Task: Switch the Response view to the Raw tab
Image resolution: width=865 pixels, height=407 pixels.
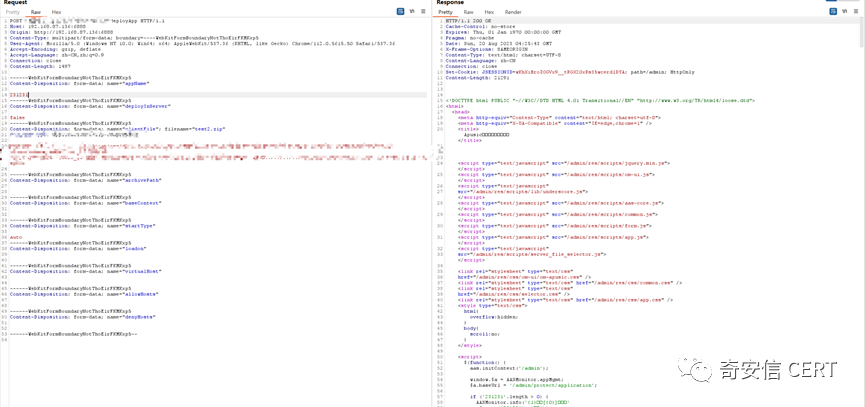Action: (468, 12)
